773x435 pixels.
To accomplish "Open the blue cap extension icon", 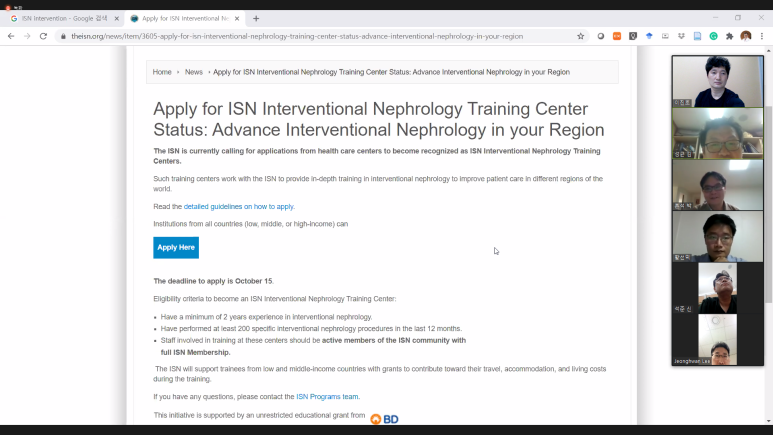I will pyautogui.click(x=649, y=36).
